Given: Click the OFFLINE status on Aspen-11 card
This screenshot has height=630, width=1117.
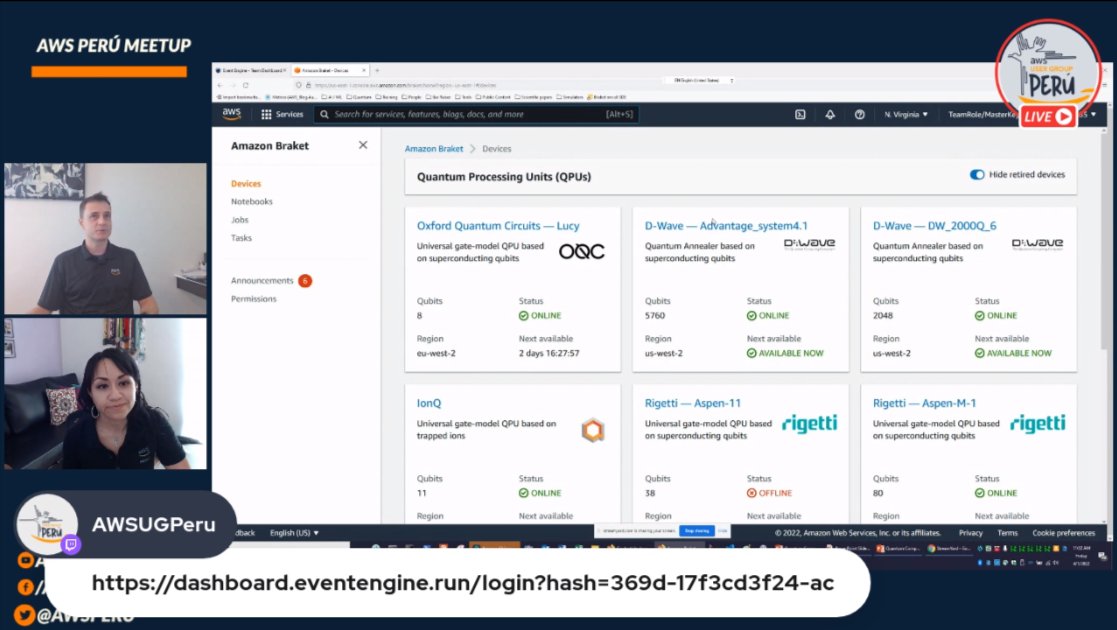Looking at the screenshot, I should (769, 493).
